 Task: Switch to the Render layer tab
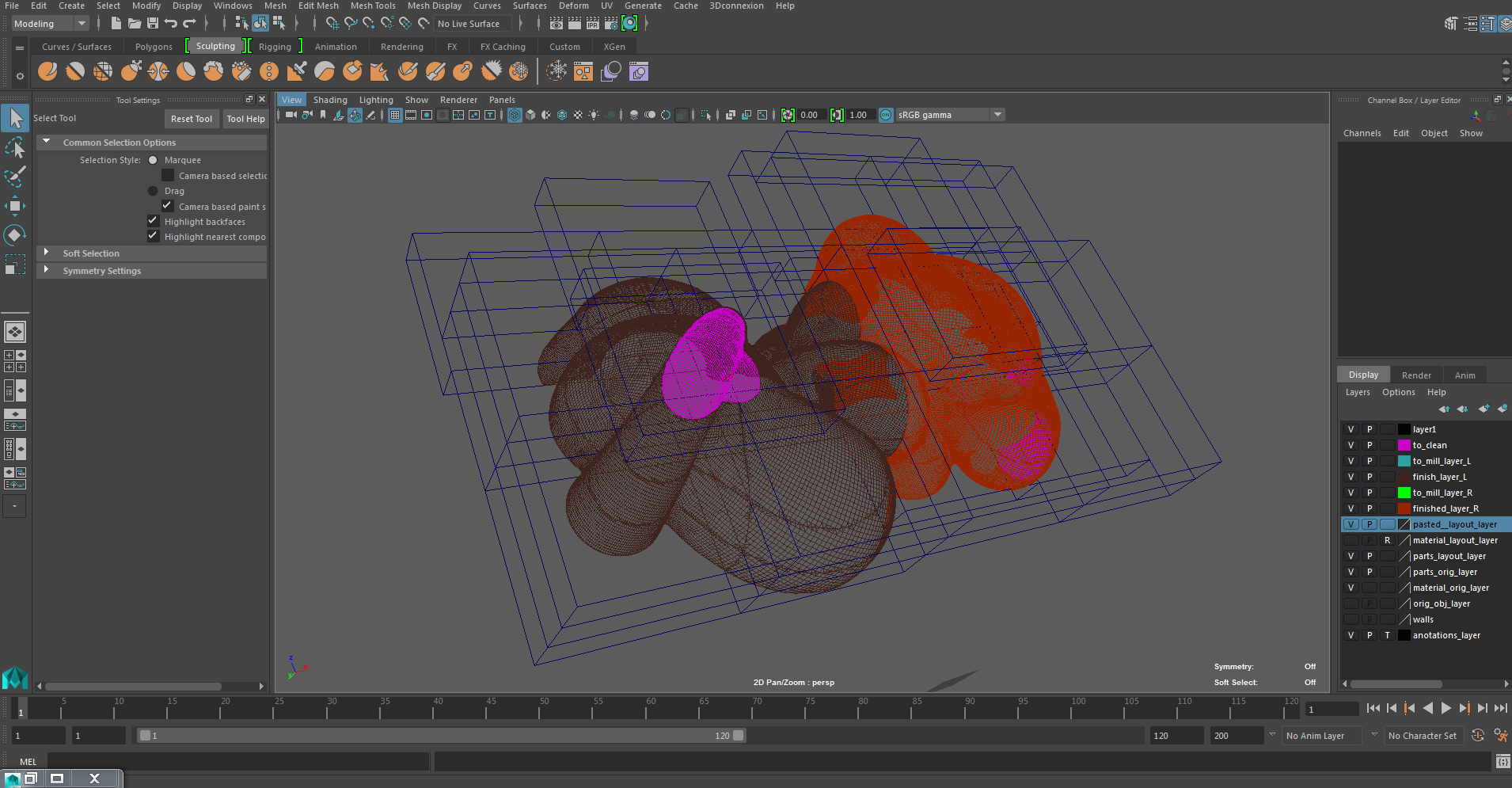pyautogui.click(x=1416, y=375)
